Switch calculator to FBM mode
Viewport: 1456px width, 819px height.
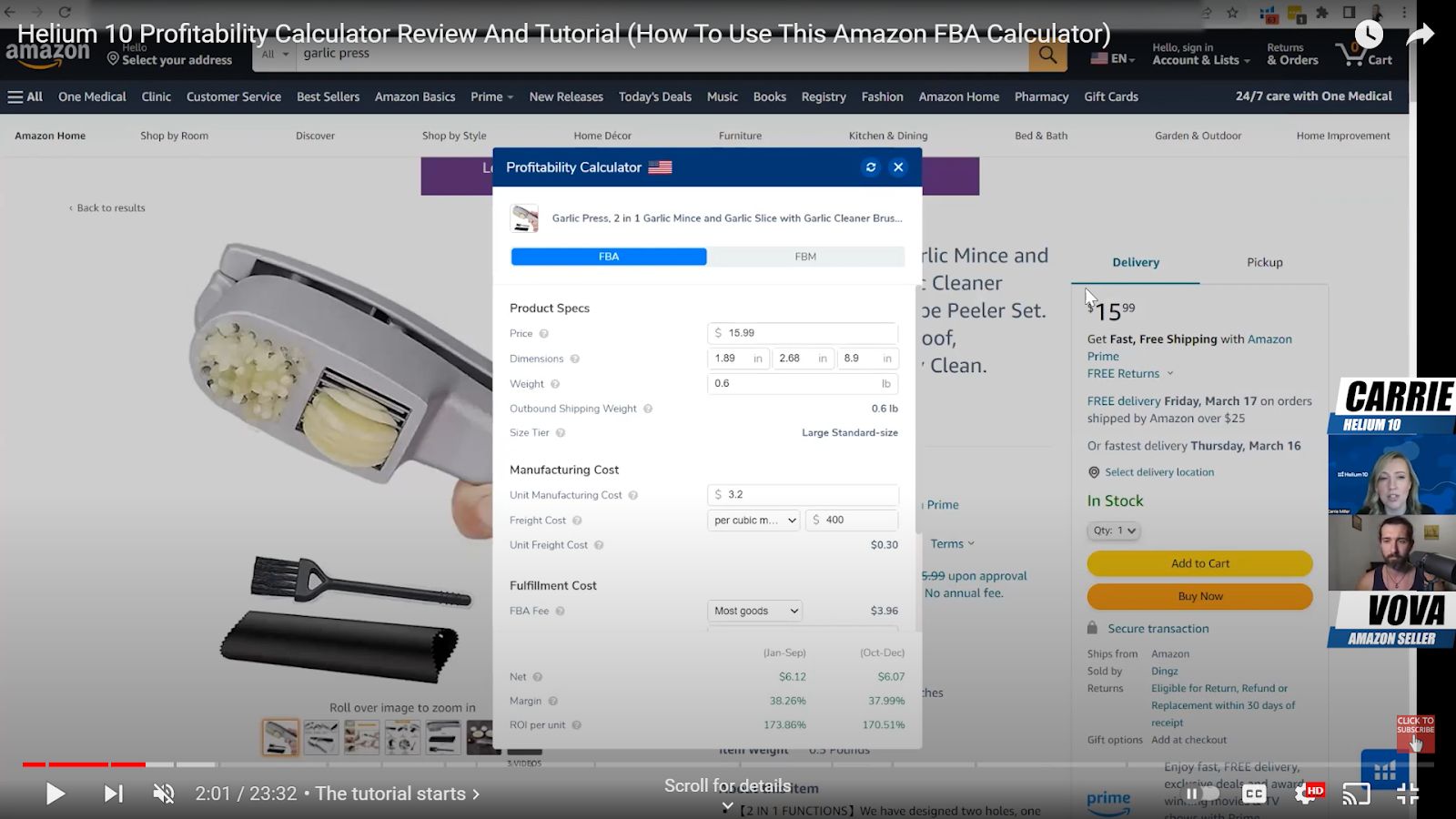click(805, 257)
